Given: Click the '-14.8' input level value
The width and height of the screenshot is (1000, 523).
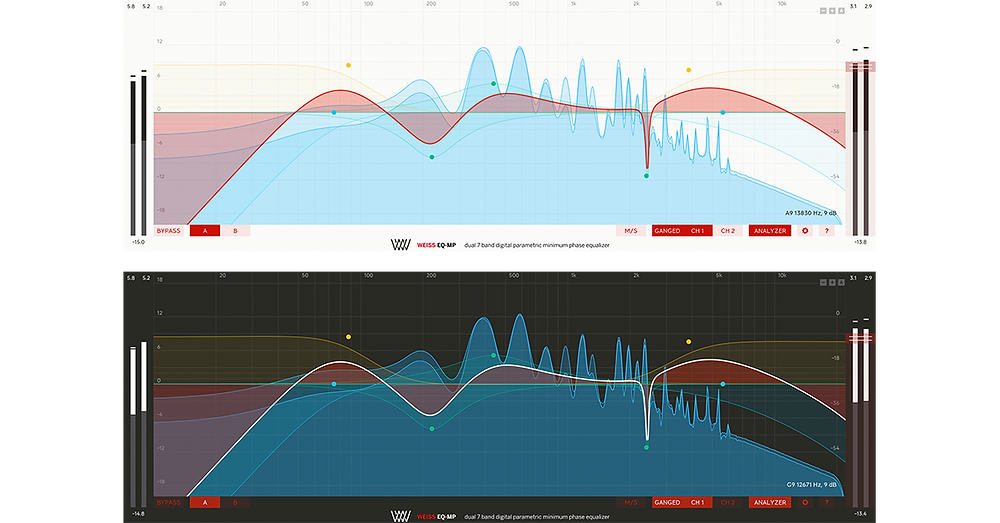Looking at the screenshot, I should tap(138, 513).
